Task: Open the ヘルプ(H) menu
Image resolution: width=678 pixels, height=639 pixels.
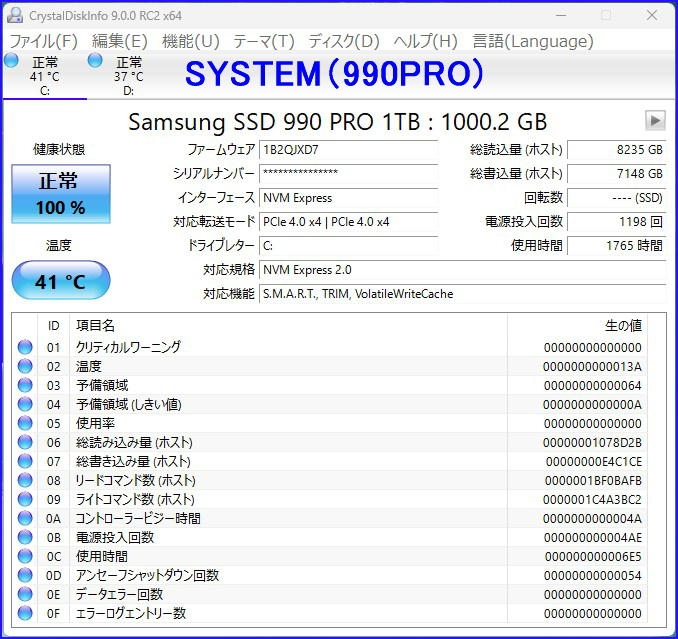Action: tap(425, 42)
